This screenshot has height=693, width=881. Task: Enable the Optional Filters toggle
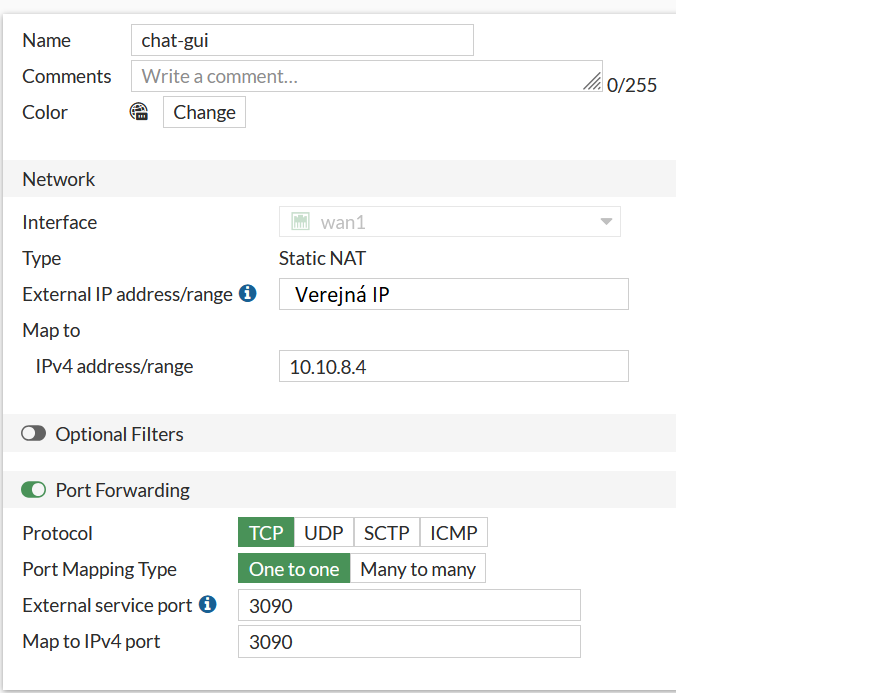(34, 434)
